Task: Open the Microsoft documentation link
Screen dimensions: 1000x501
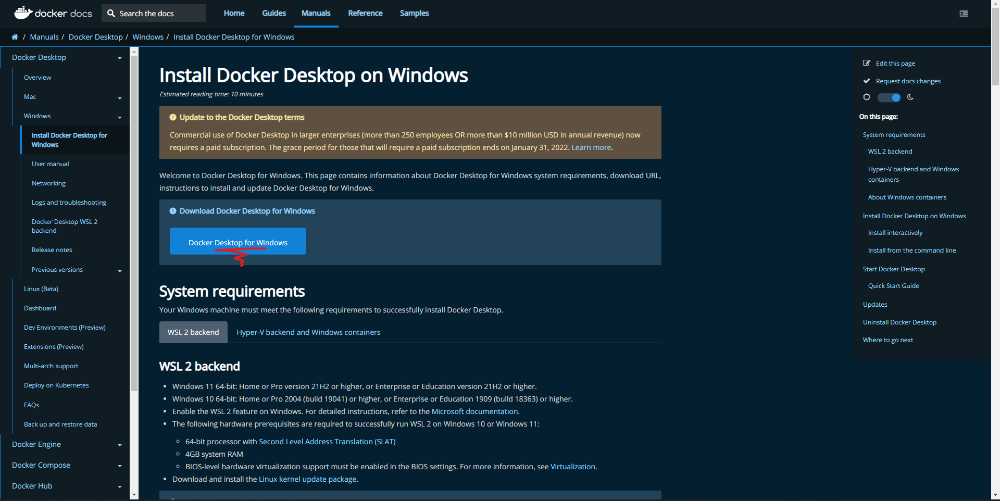Action: coord(475,411)
